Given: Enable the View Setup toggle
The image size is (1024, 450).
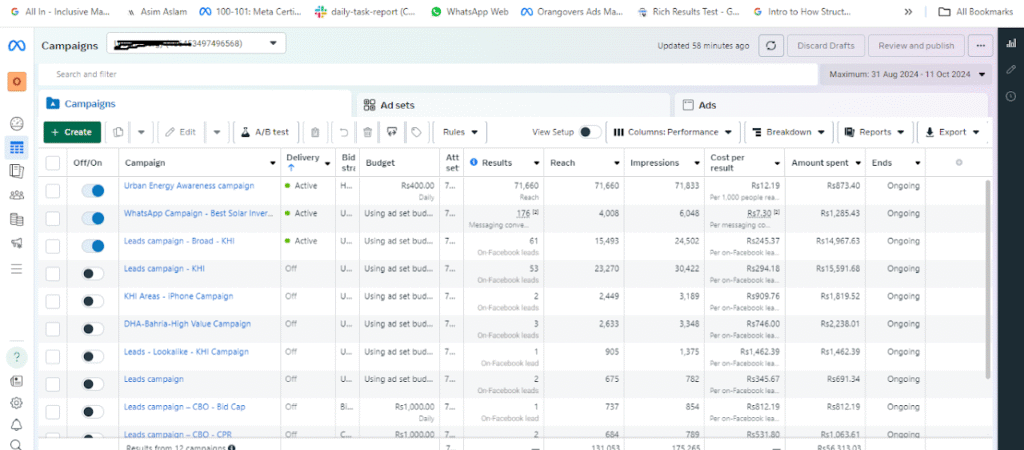Looking at the screenshot, I should [x=590, y=132].
